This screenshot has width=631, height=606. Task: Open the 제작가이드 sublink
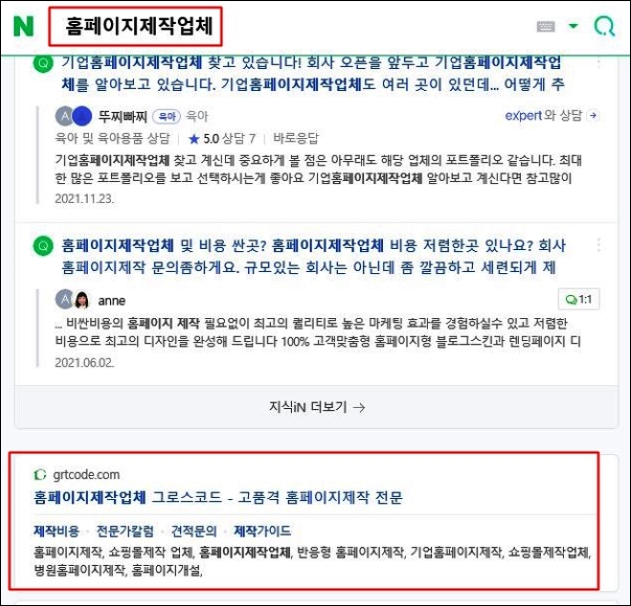(262, 531)
